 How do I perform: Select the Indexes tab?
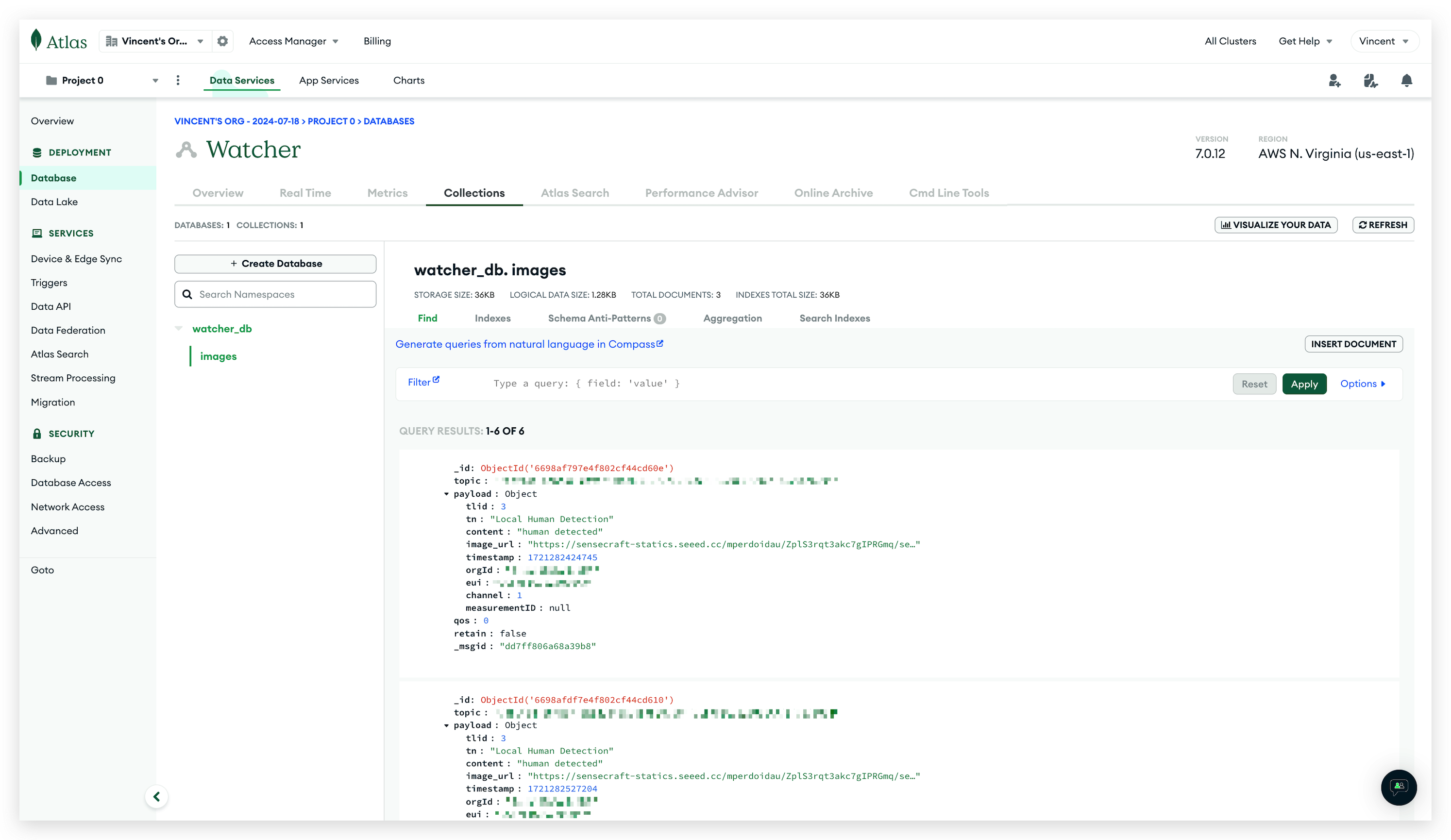[x=492, y=318]
